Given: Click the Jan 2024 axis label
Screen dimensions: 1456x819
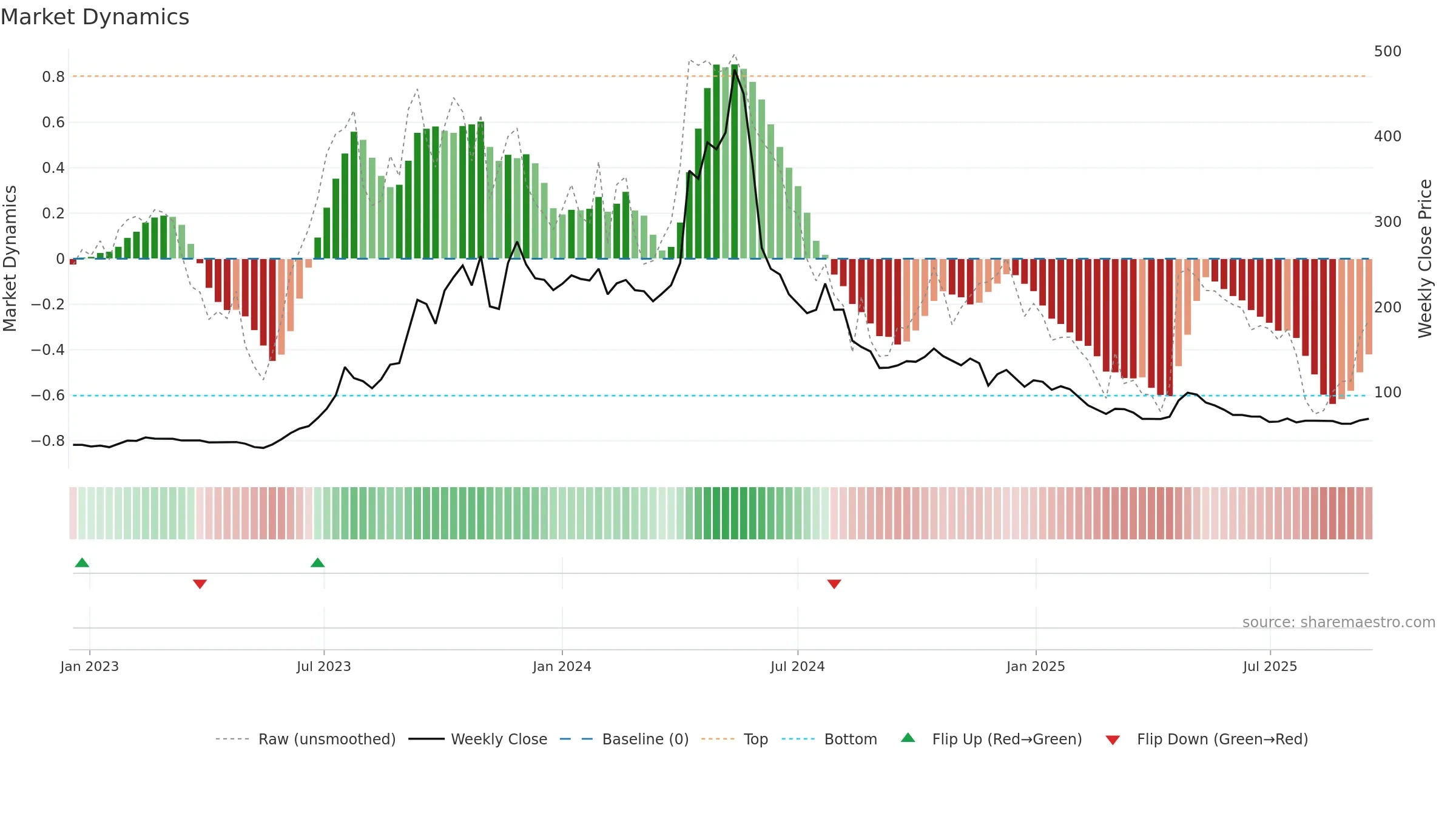Looking at the screenshot, I should click(562, 666).
